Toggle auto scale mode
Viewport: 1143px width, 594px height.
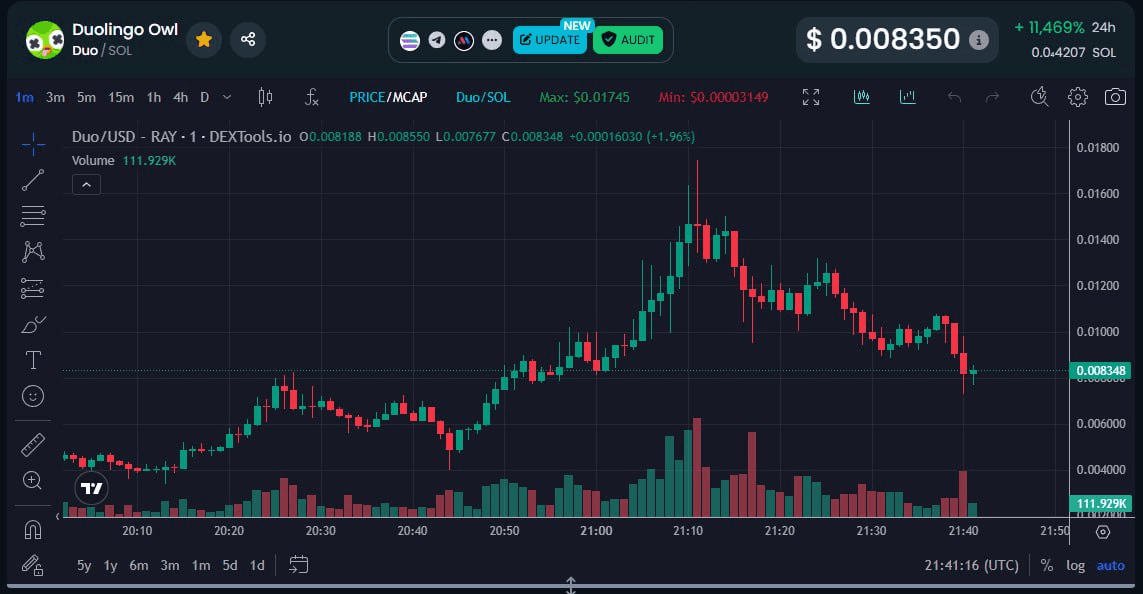tap(1110, 565)
